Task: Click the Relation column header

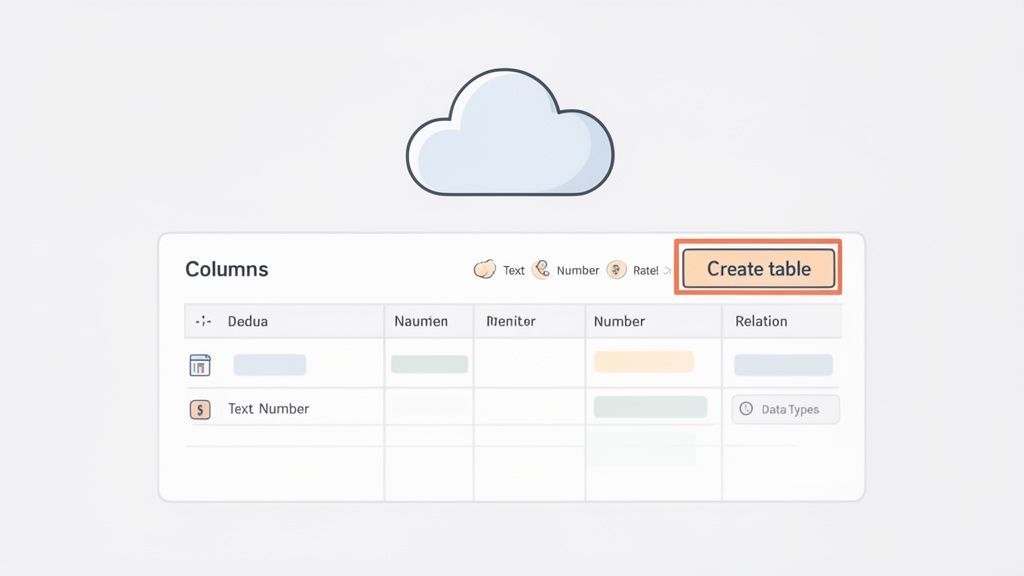Action: [761, 321]
